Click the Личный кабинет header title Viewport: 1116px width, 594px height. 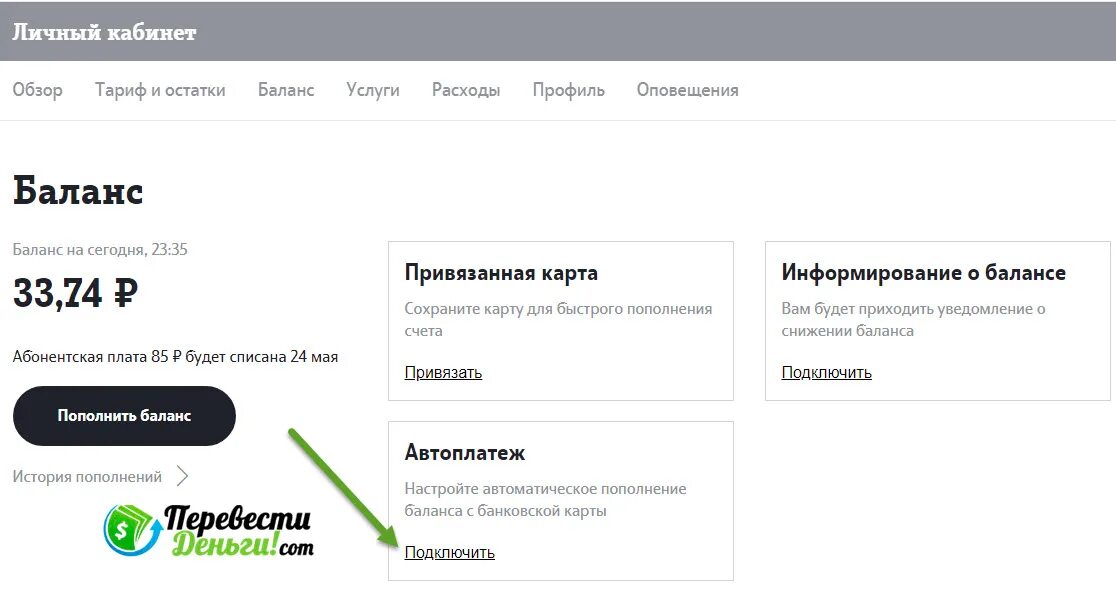click(x=104, y=33)
